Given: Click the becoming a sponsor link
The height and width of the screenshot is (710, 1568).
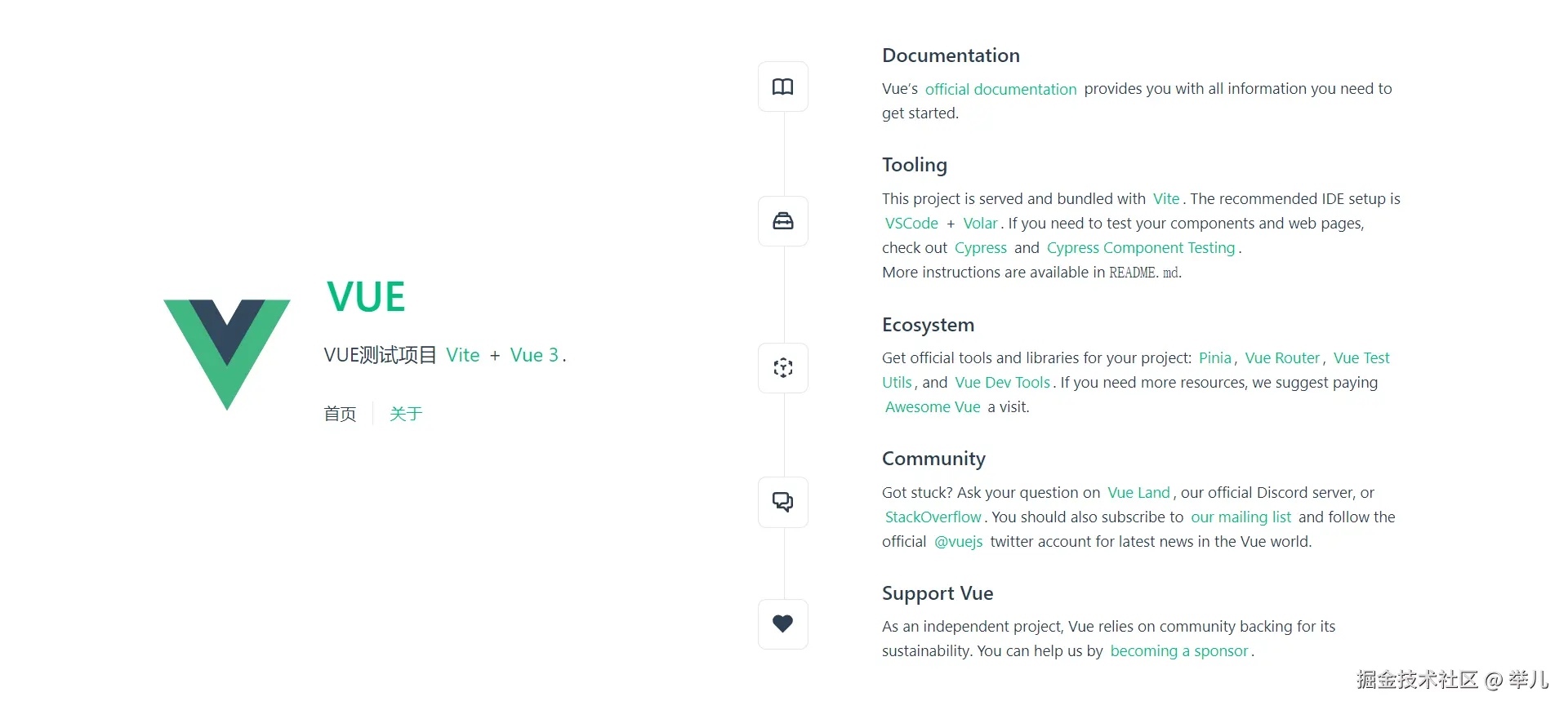Looking at the screenshot, I should pyautogui.click(x=1178, y=651).
